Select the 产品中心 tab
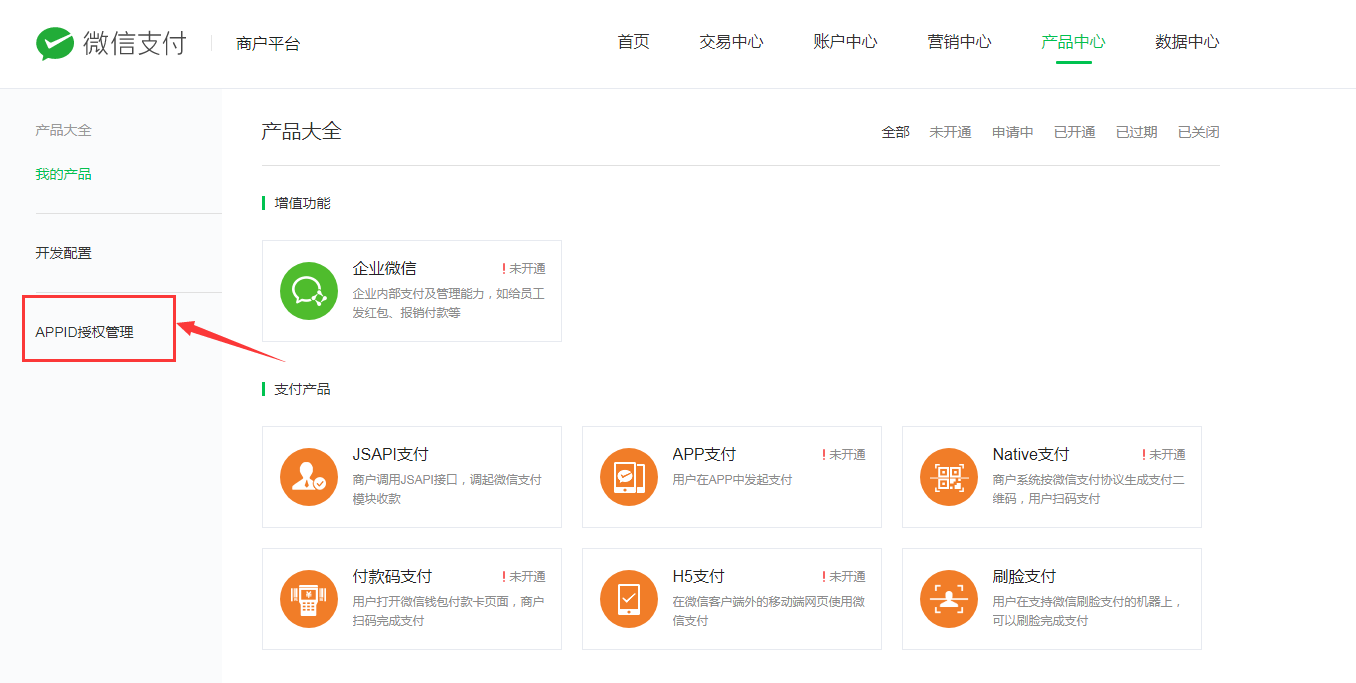This screenshot has width=1356, height=683. [x=1073, y=42]
